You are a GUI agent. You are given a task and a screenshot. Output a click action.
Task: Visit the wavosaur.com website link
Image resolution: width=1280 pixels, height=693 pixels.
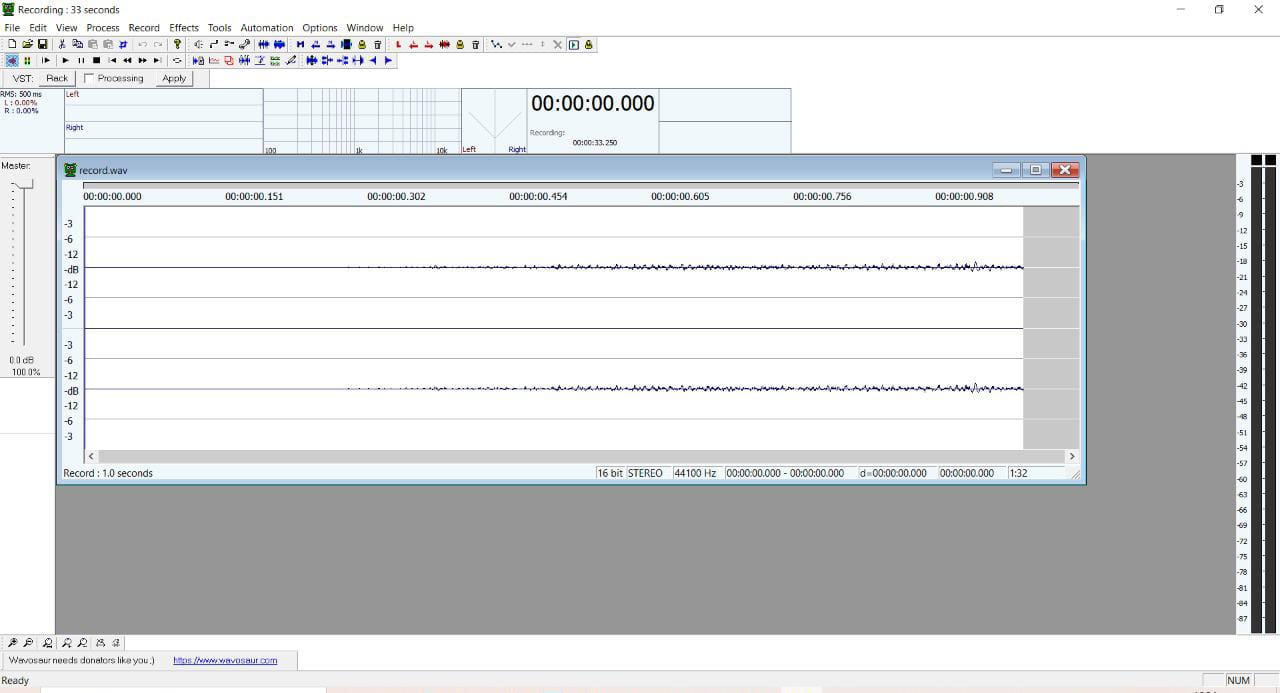(x=225, y=660)
